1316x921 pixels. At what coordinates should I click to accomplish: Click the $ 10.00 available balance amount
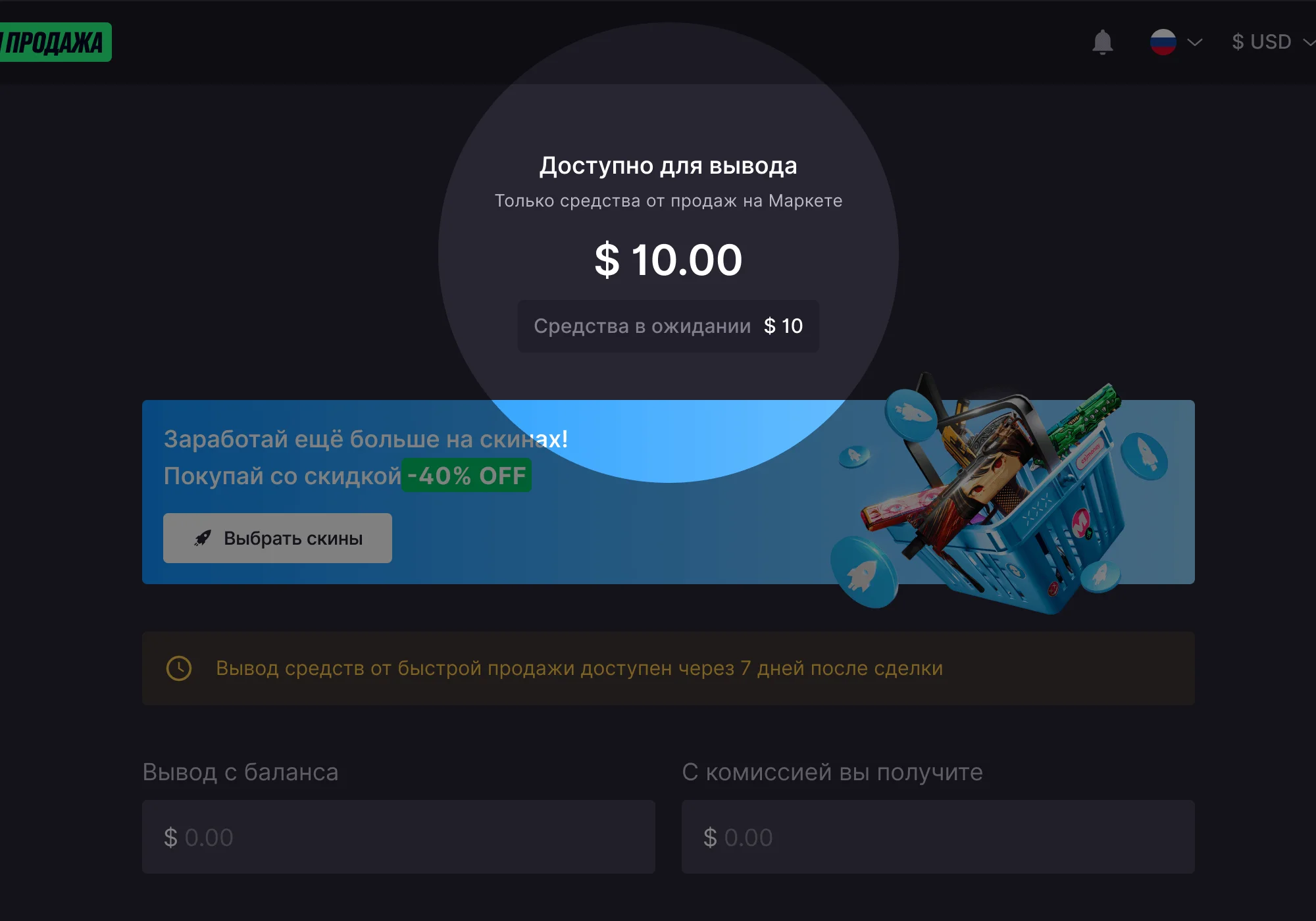669,260
